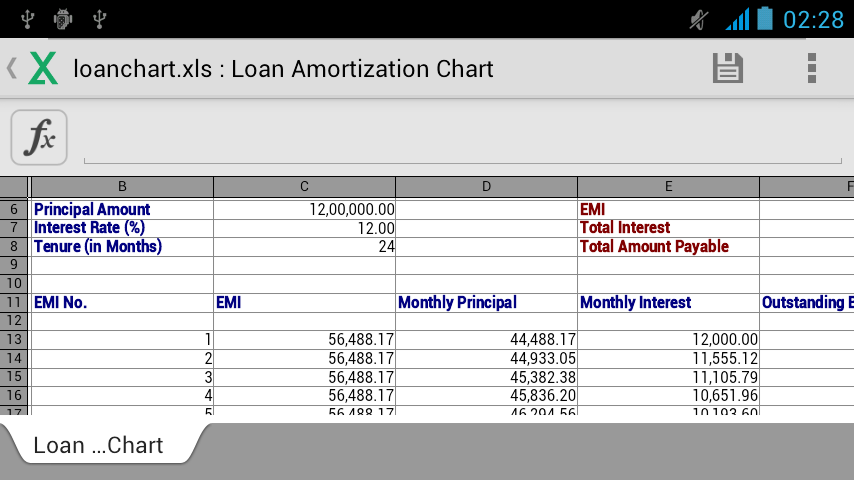Select the red EMI label cell

[x=668, y=209]
